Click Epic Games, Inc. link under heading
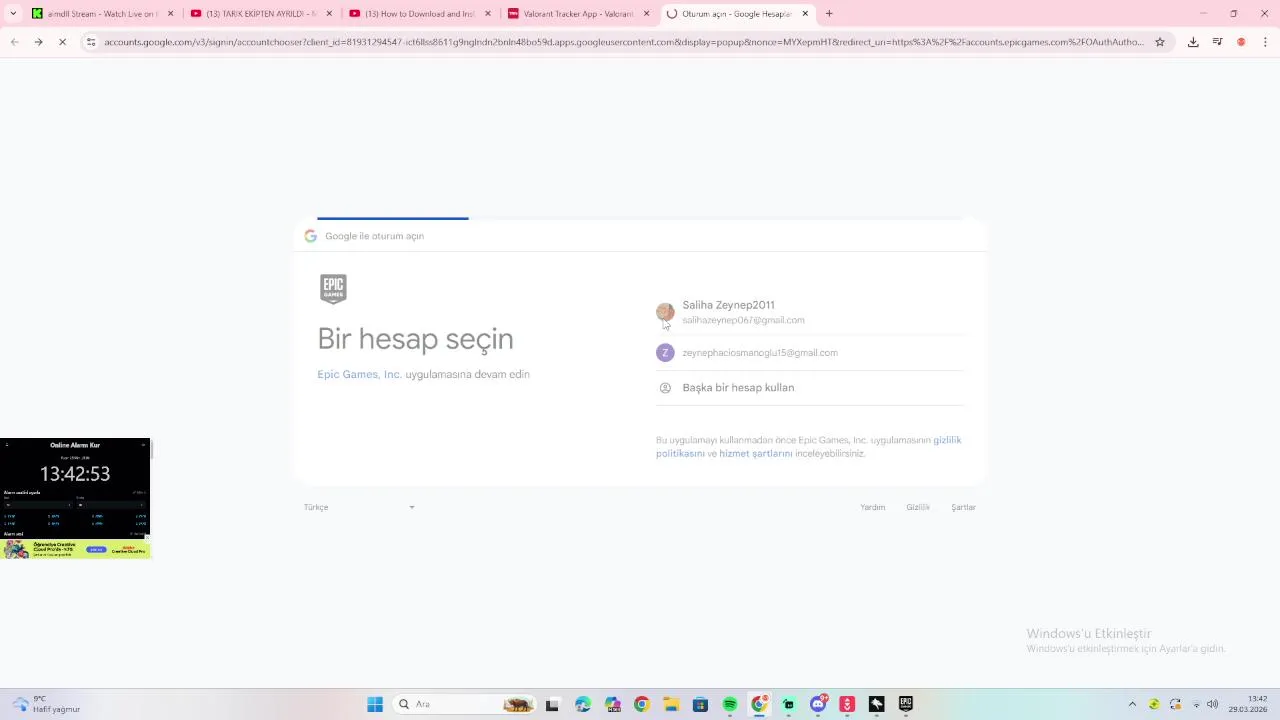1280x720 pixels. pyautogui.click(x=359, y=374)
